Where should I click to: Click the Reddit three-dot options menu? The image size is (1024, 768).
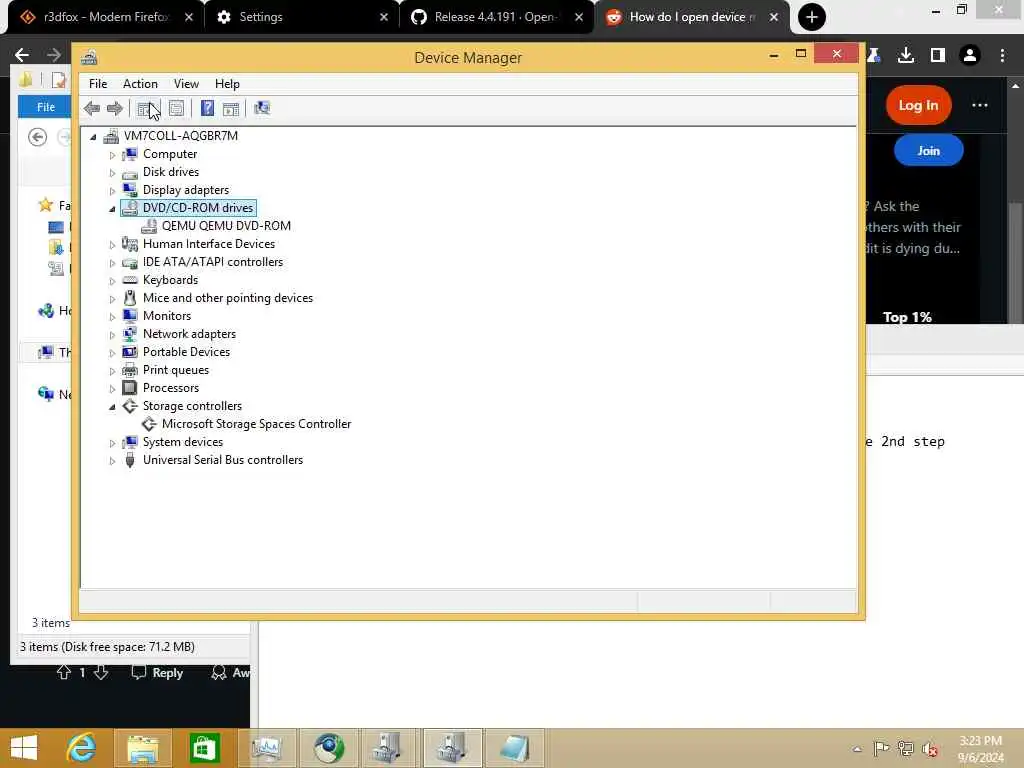[980, 105]
